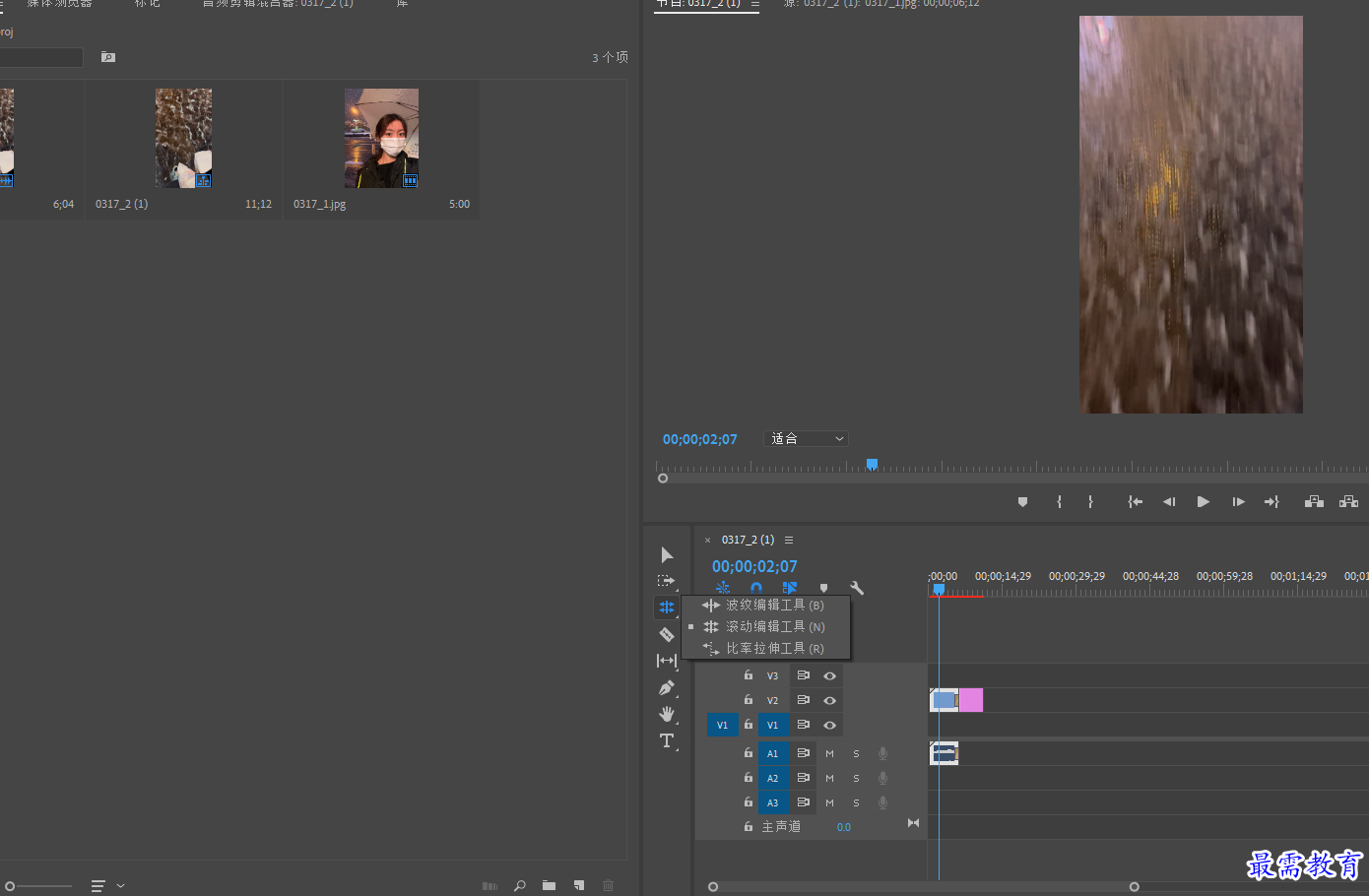
Task: Toggle A3 track targeting
Action: [x=773, y=802]
